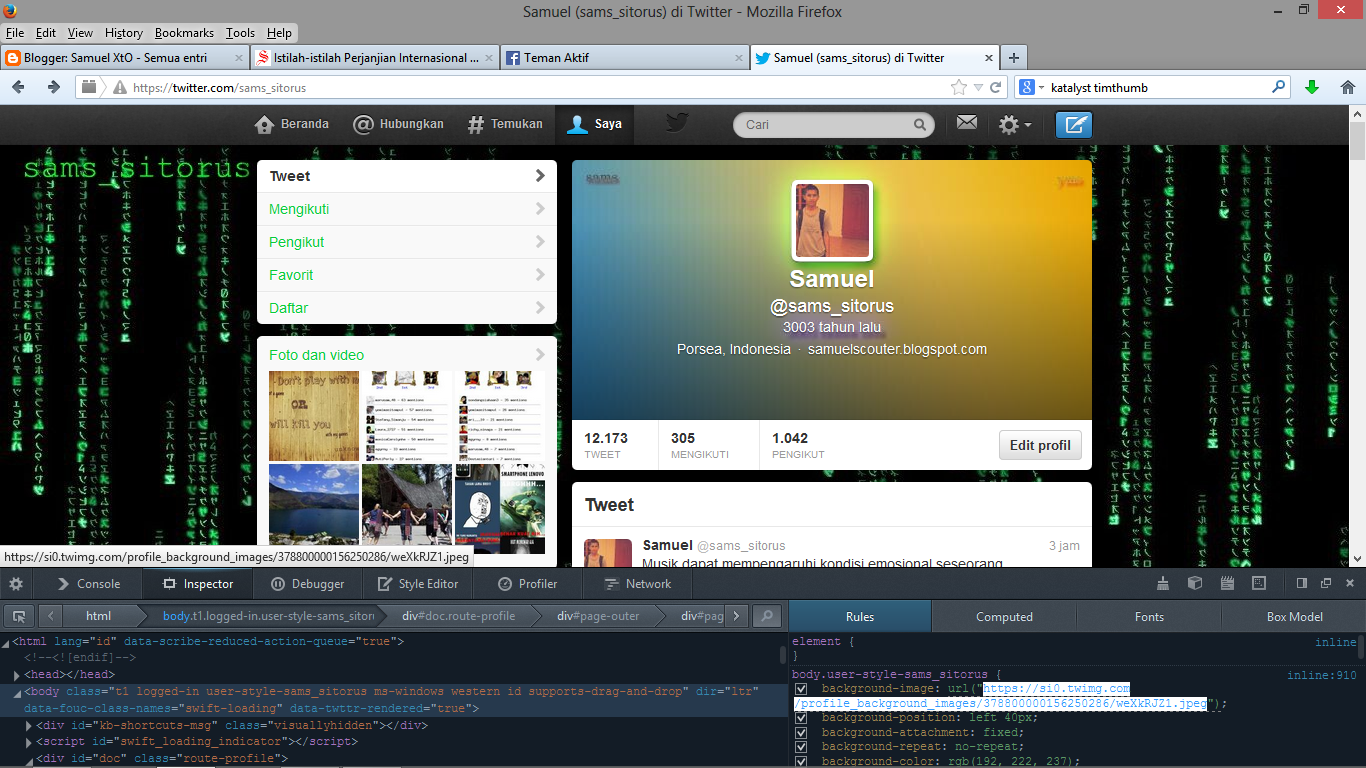Click the search magnifier in browser search box
This screenshot has height=768, width=1366.
pyautogui.click(x=1279, y=87)
